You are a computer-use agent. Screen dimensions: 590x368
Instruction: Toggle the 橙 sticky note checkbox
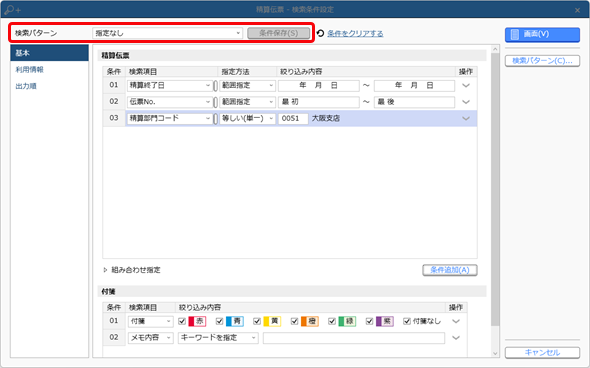tap(294, 321)
